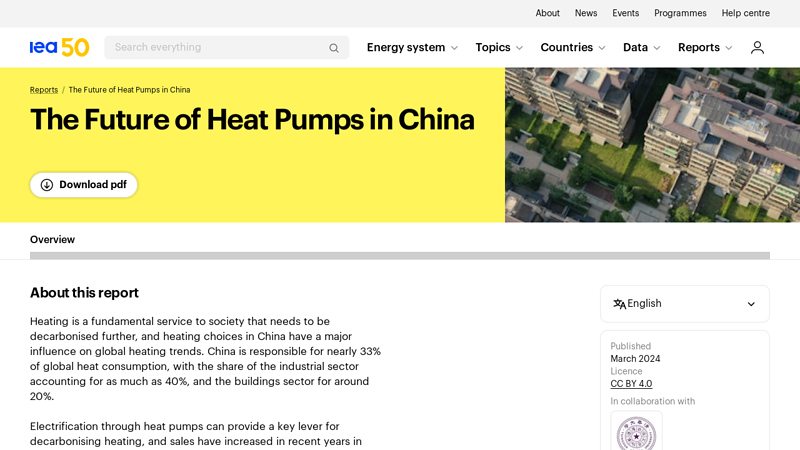Open the About link in top bar
Screen dimensions: 800x450
pos(547,13)
